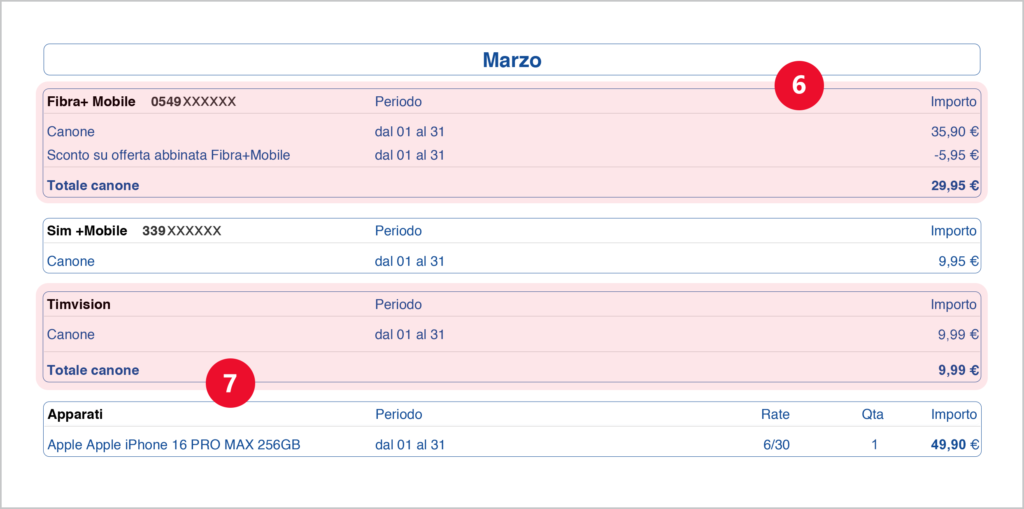
Task: Click the red number 7 marker
Action: pyautogui.click(x=230, y=384)
